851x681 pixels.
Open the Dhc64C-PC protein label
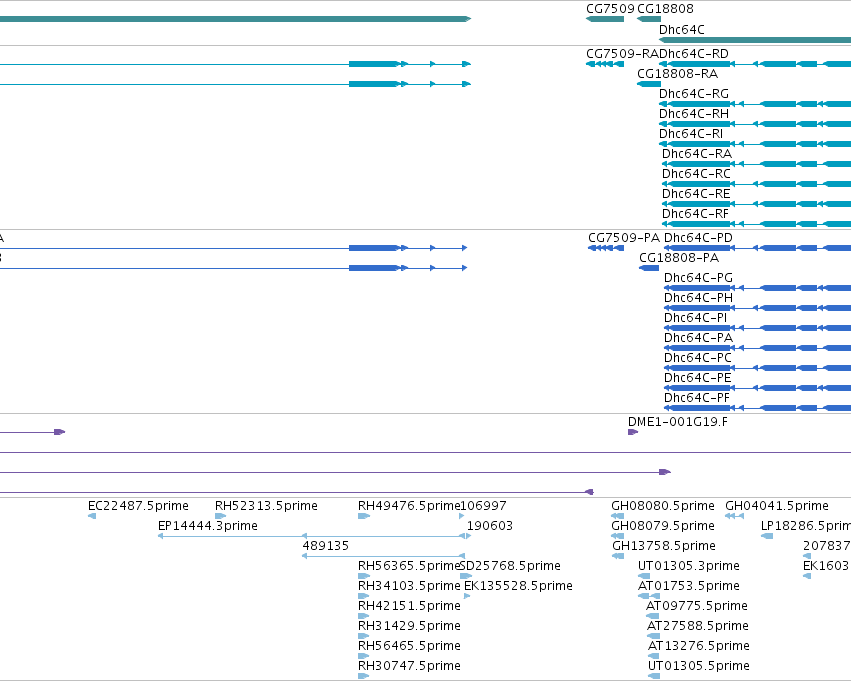(698, 359)
